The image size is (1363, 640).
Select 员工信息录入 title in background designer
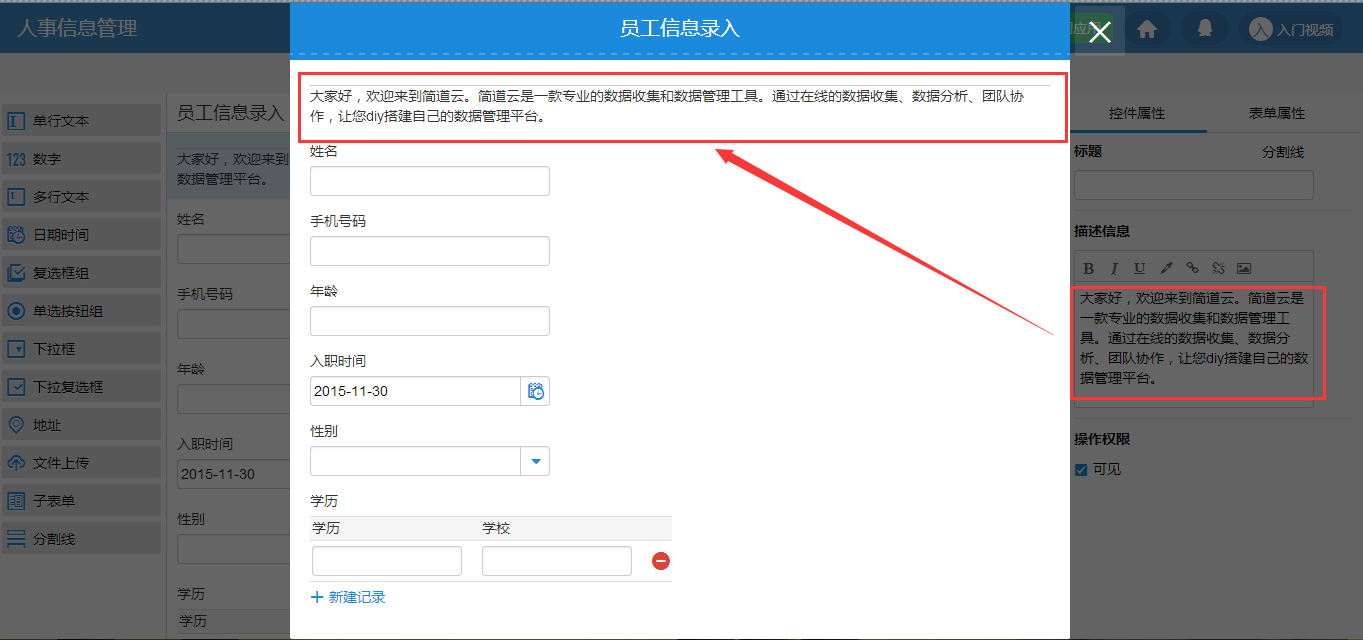tap(231, 113)
